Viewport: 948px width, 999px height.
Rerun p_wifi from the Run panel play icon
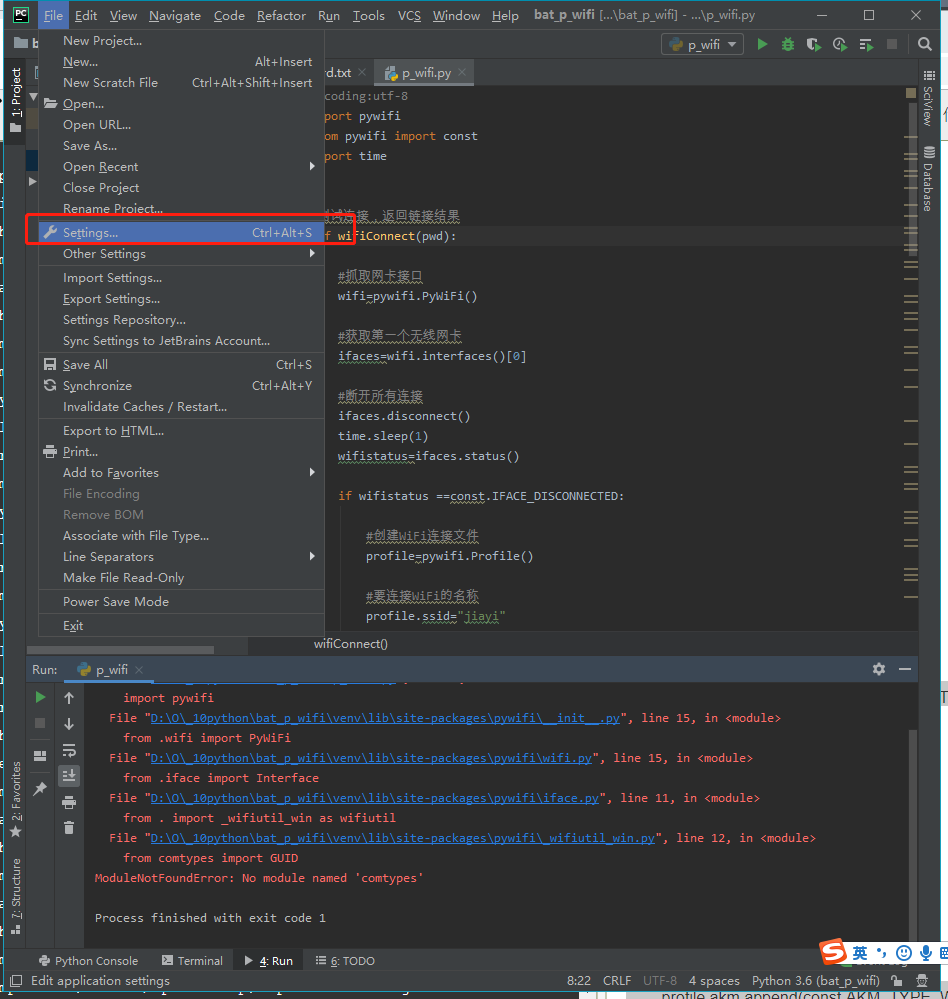[40, 697]
